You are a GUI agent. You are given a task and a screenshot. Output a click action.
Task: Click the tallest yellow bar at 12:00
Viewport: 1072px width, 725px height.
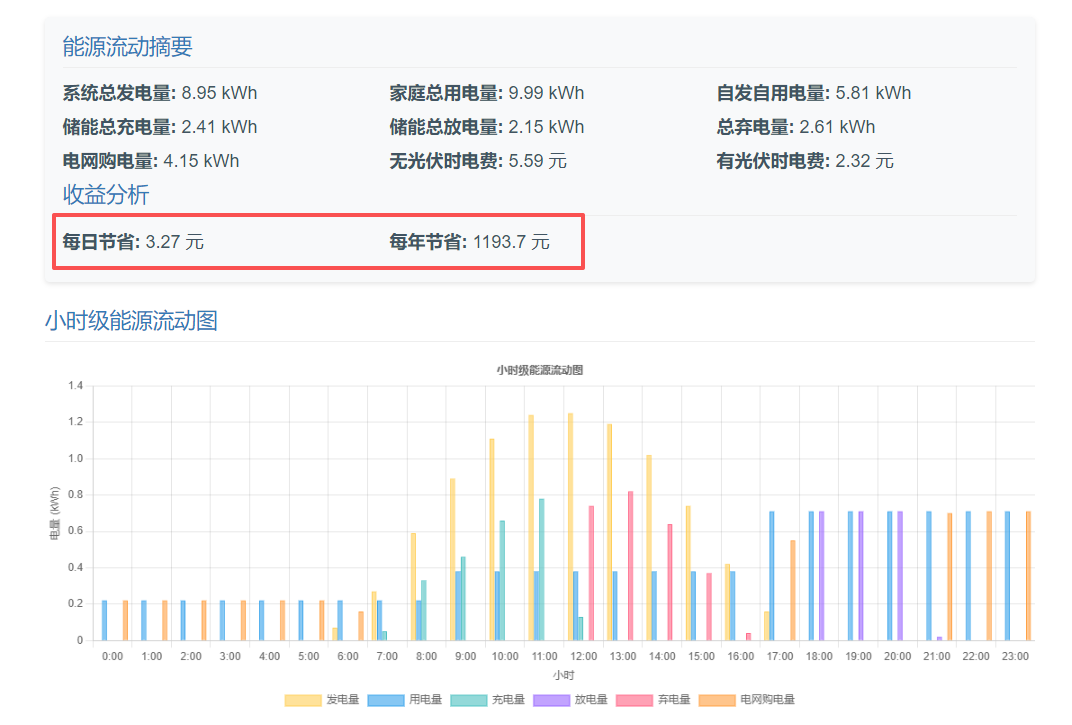pos(570,526)
